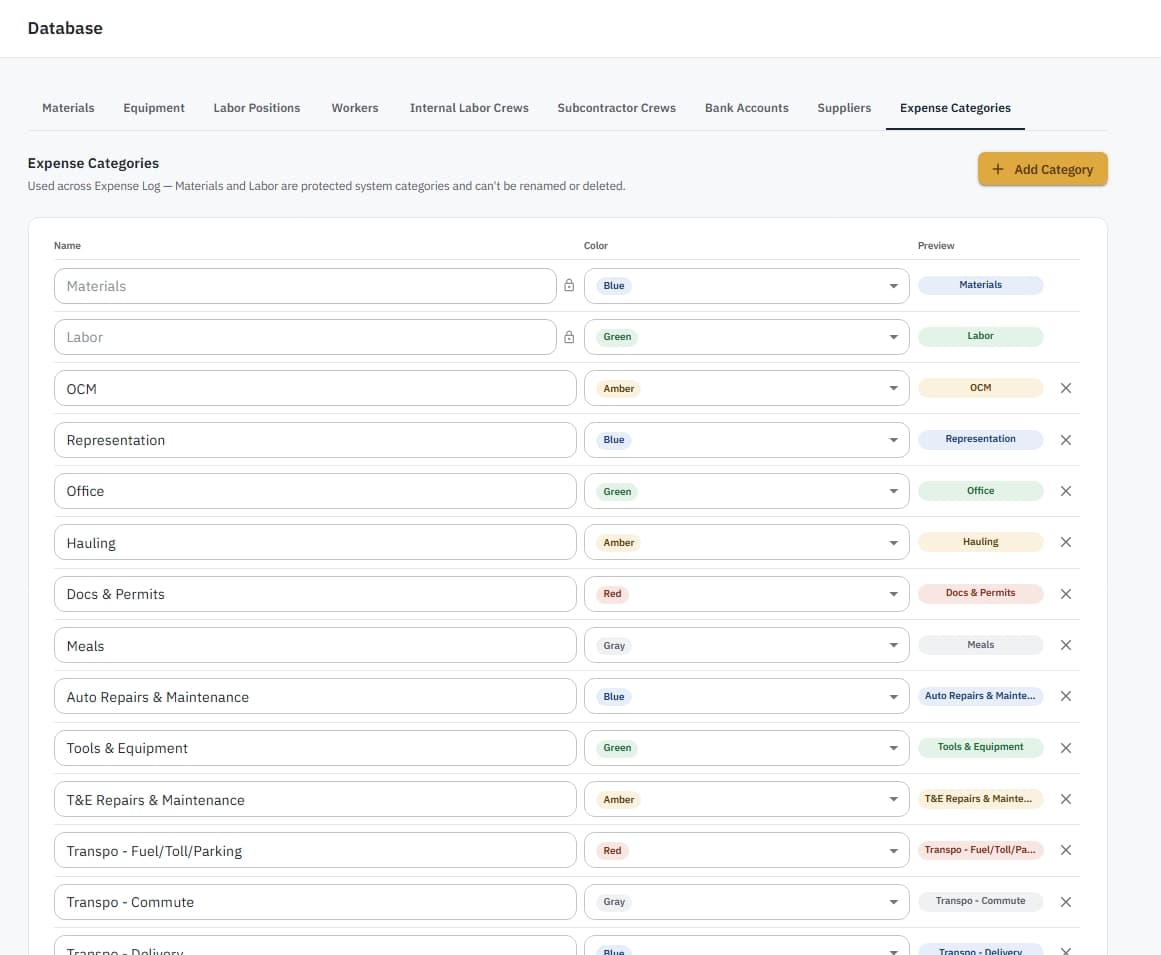This screenshot has height=955, width=1161.
Task: Click Auto Repairs & Maintenance name field
Action: pos(315,696)
